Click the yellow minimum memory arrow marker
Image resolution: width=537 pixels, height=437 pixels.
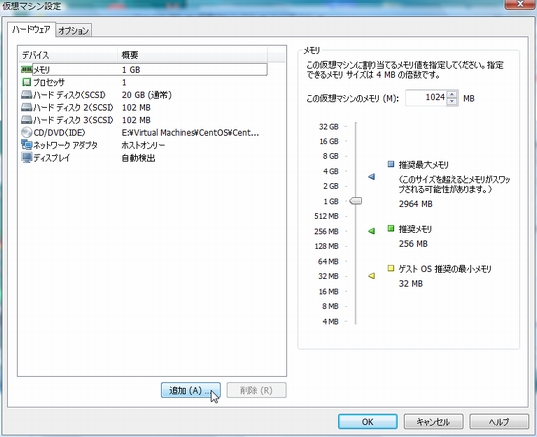pyautogui.click(x=372, y=276)
